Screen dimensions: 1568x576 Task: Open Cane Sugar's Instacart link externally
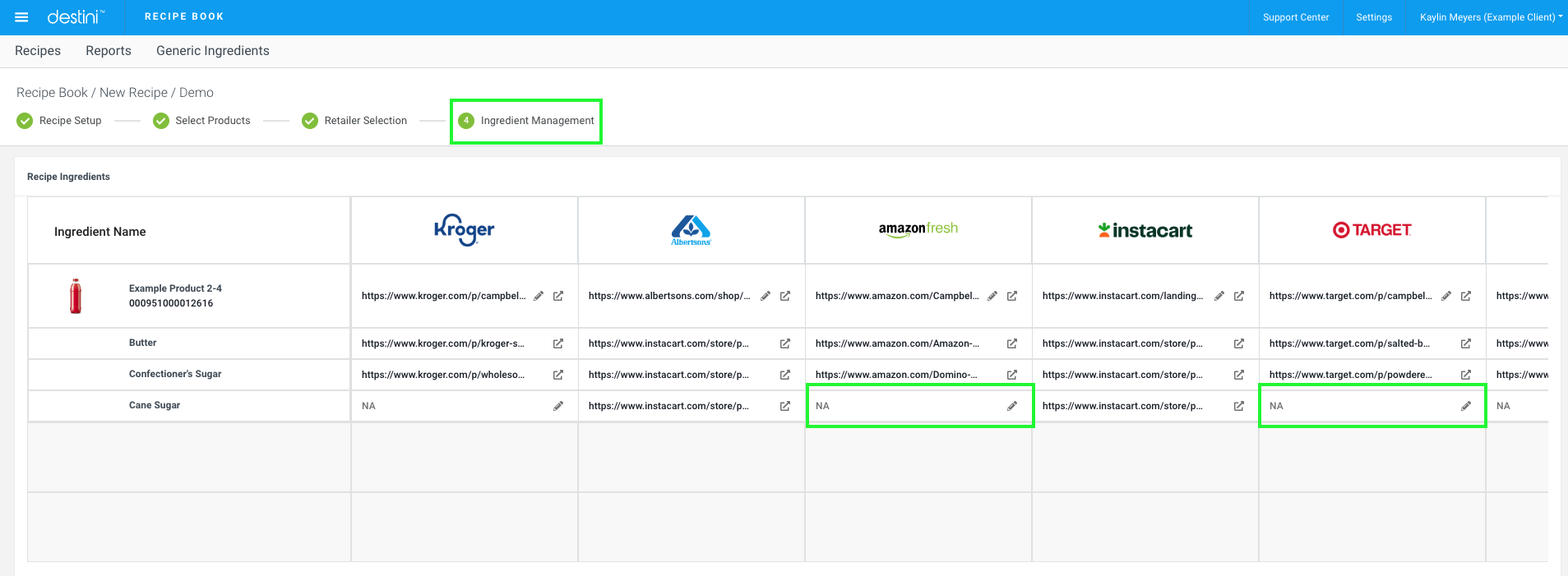[1239, 406]
